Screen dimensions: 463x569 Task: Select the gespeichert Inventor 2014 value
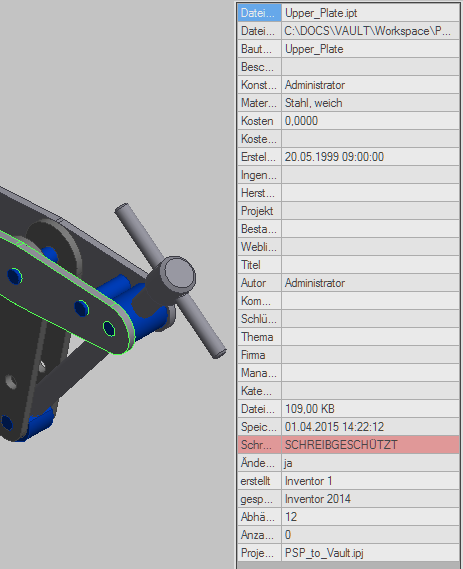click(370, 499)
